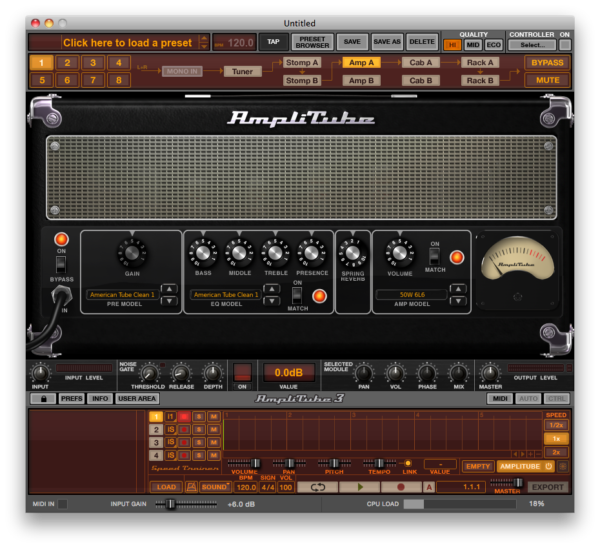Click the track 1 input I1 button
The width and height of the screenshot is (600, 548).
pyautogui.click(x=170, y=416)
